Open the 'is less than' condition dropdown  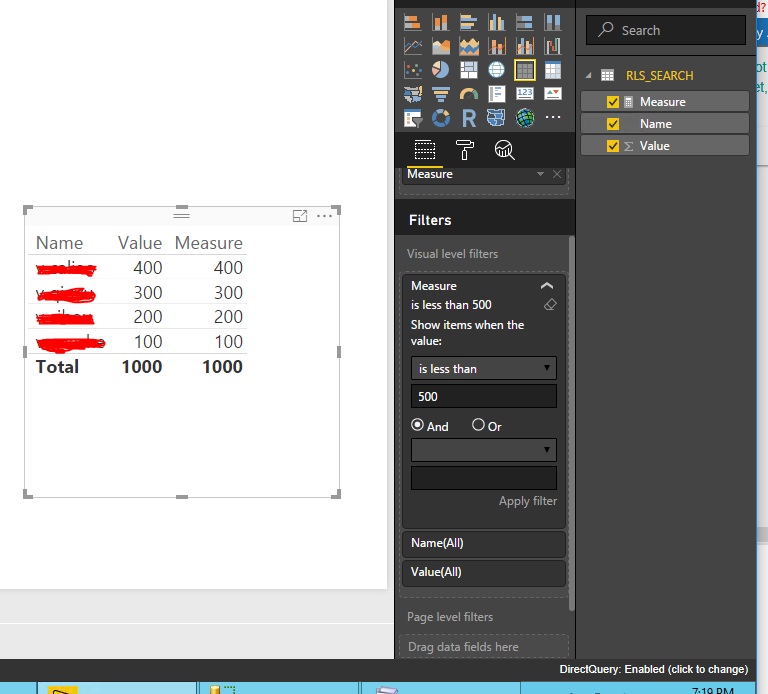(484, 368)
